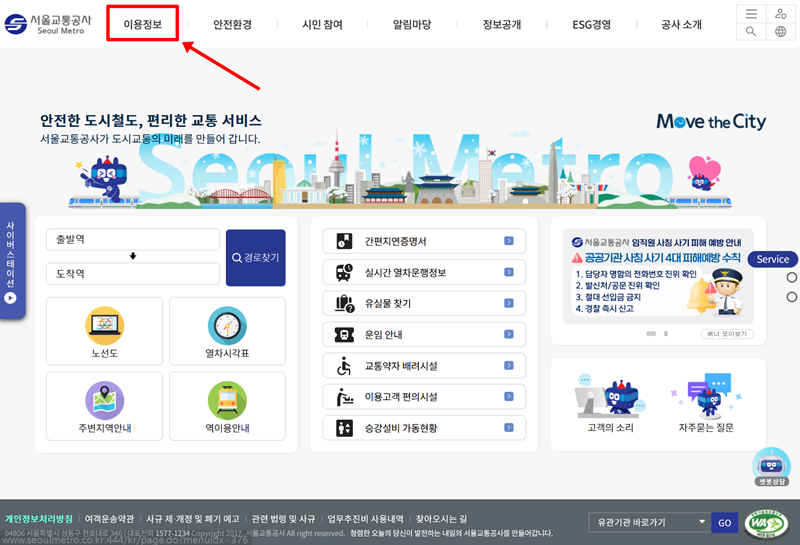The height and width of the screenshot is (545, 800).
Task: Open the magnifier search icon in header
Action: 751,32
